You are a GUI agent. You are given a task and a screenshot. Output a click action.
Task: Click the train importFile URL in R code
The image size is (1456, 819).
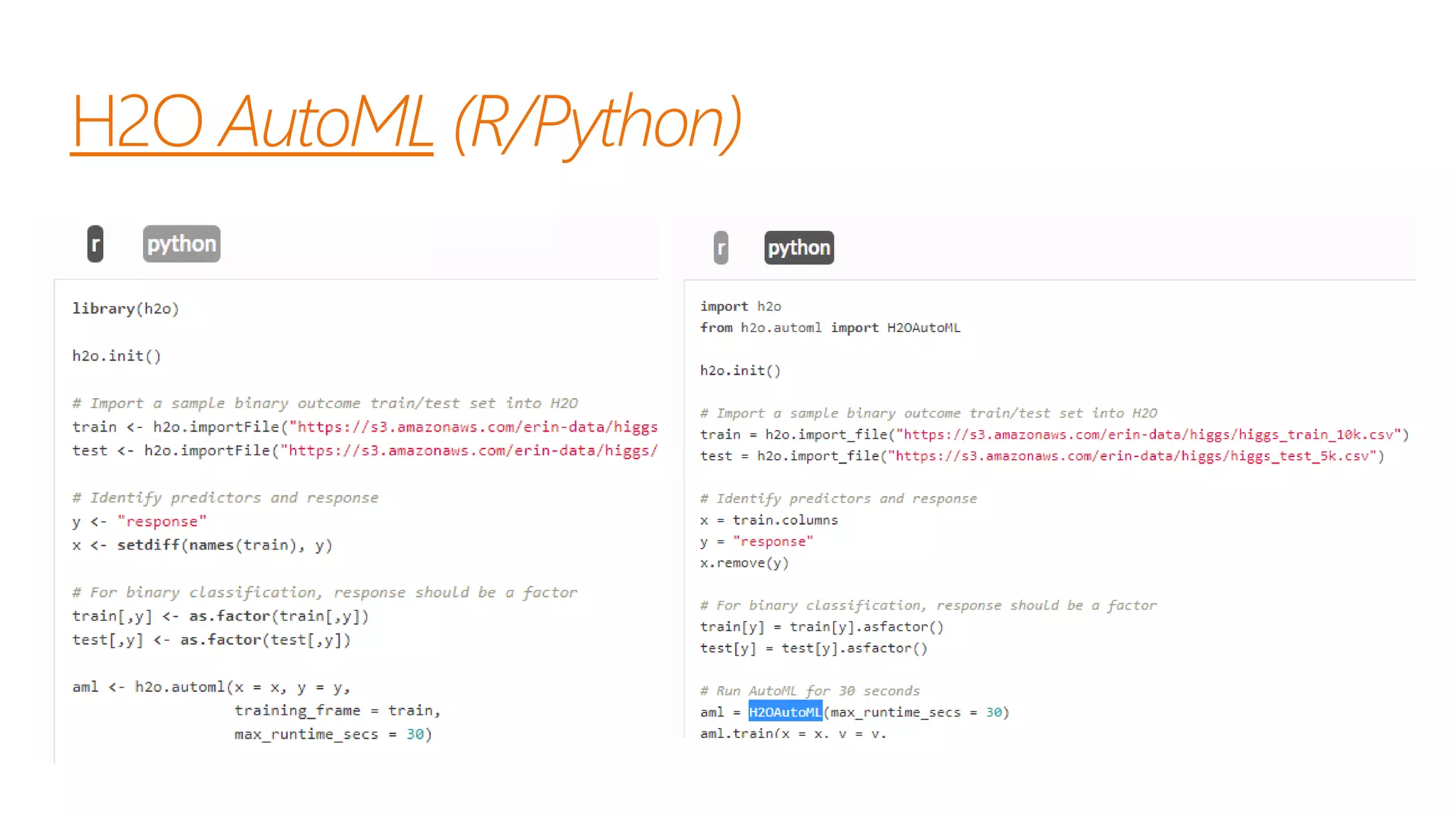(x=475, y=427)
